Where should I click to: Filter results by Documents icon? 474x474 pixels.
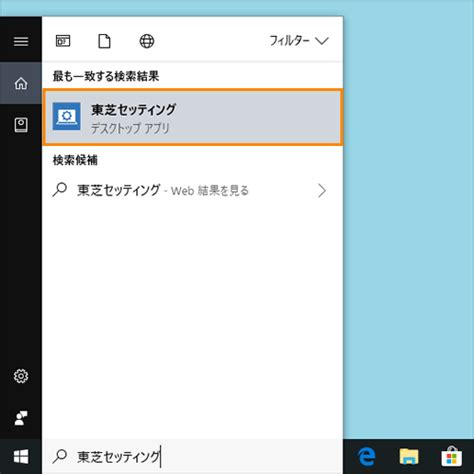pyautogui.click(x=104, y=41)
